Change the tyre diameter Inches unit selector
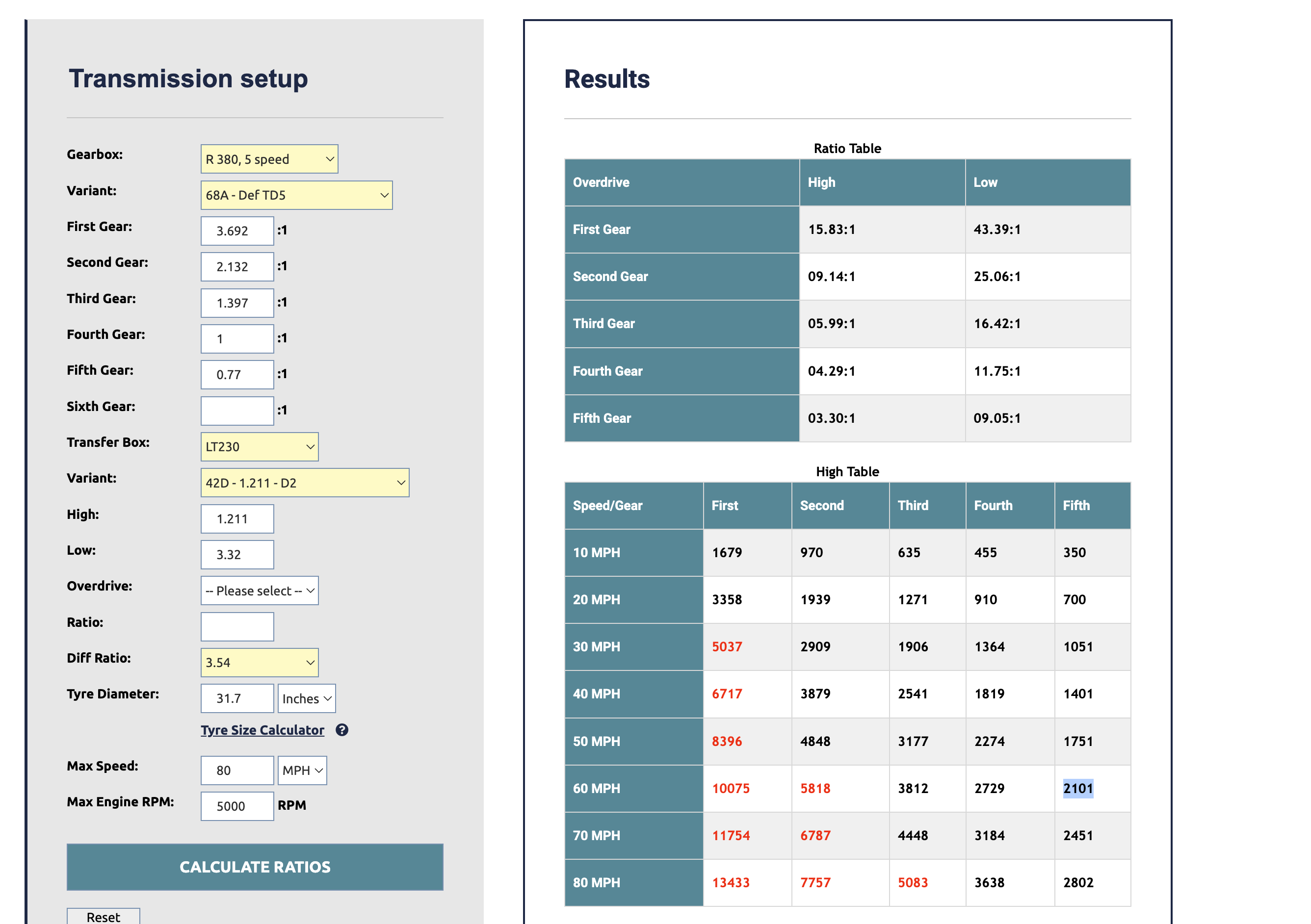 pos(307,698)
